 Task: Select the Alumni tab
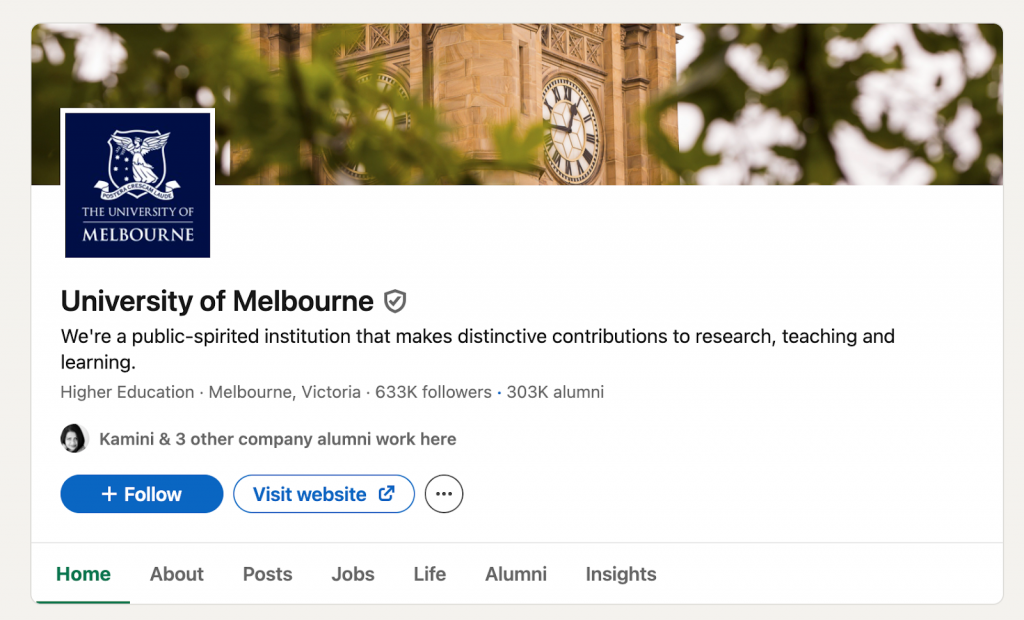point(516,574)
